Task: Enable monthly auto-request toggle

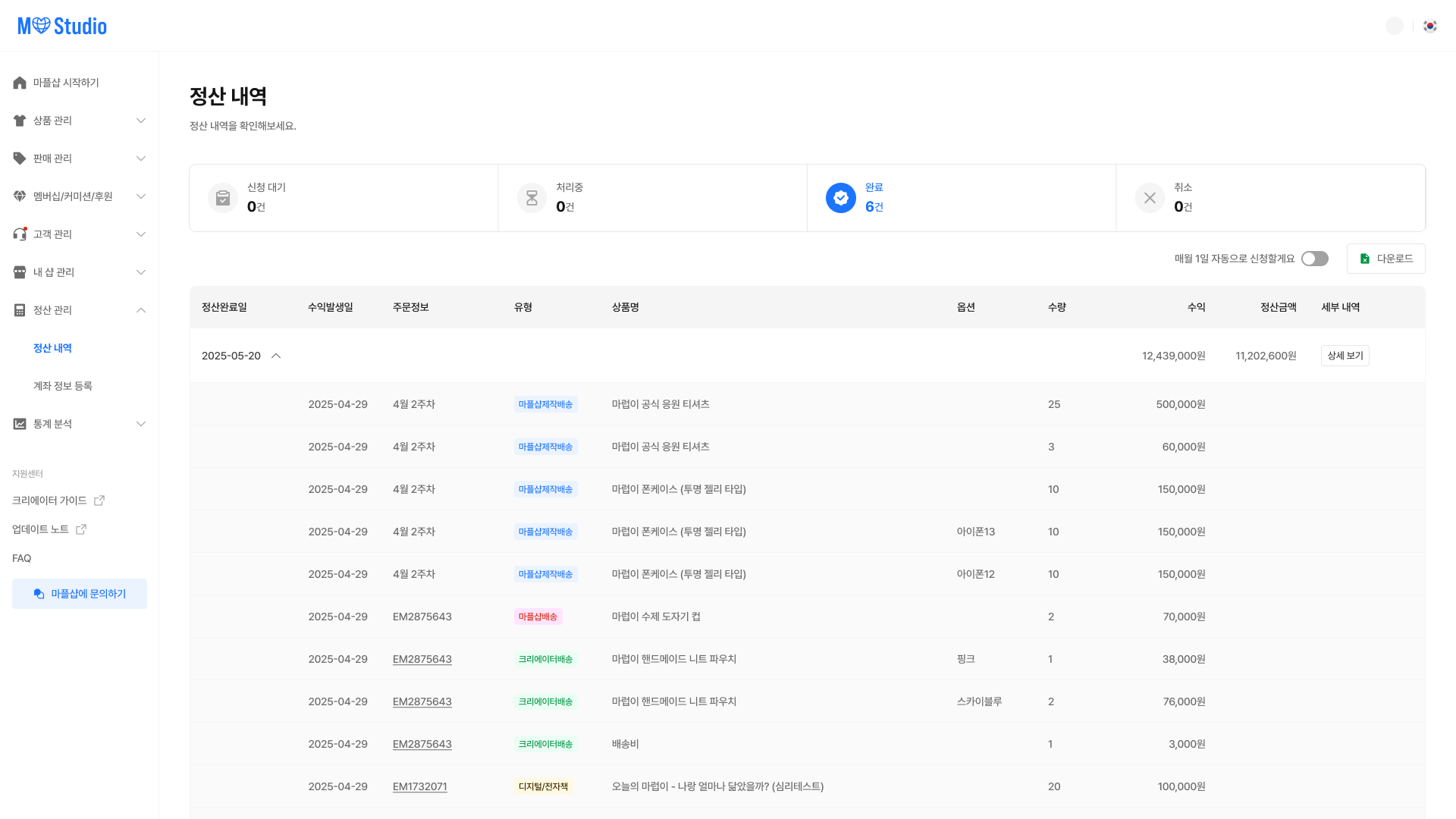Action: pyautogui.click(x=1314, y=259)
